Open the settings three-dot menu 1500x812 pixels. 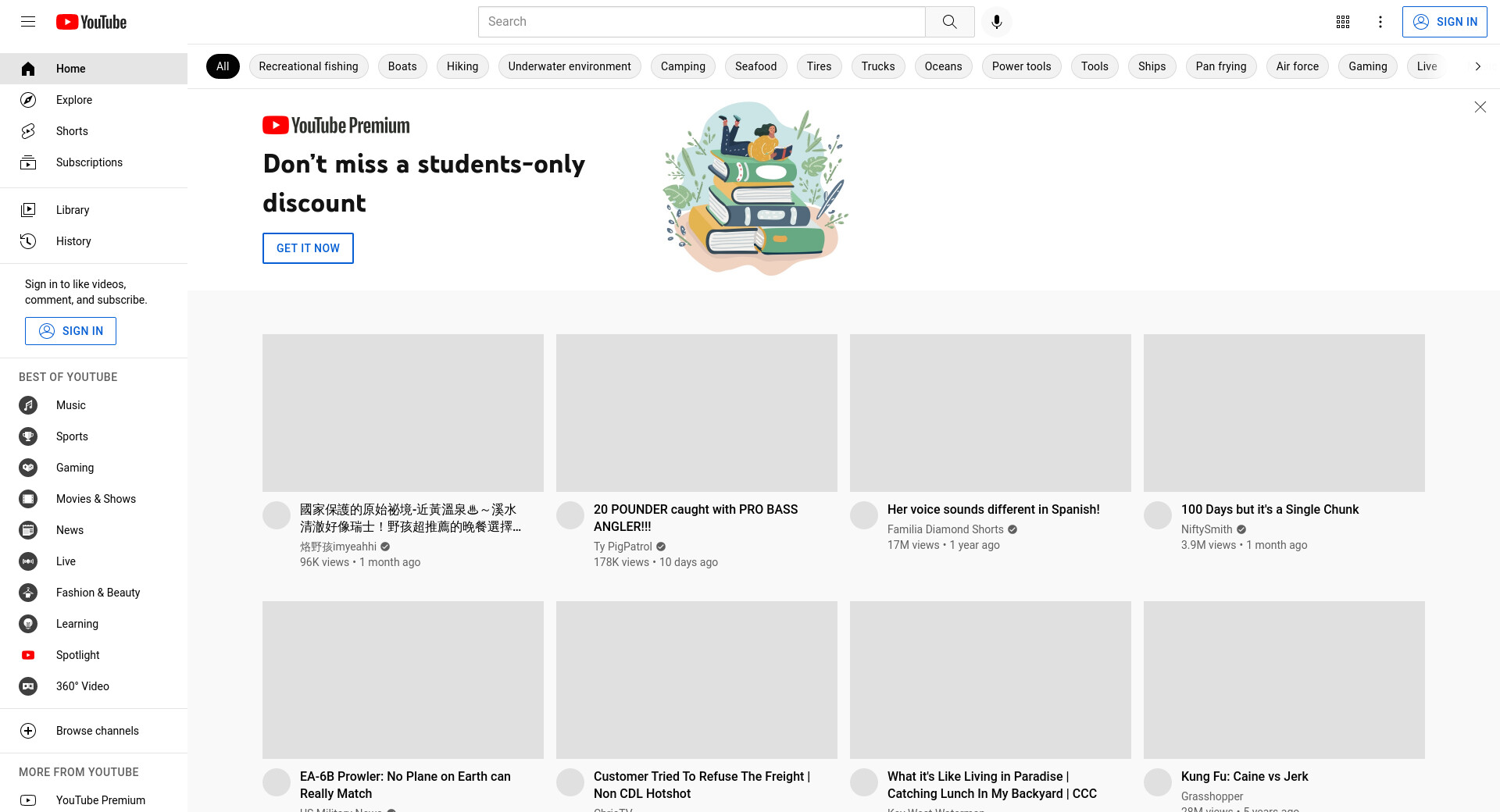tap(1380, 22)
